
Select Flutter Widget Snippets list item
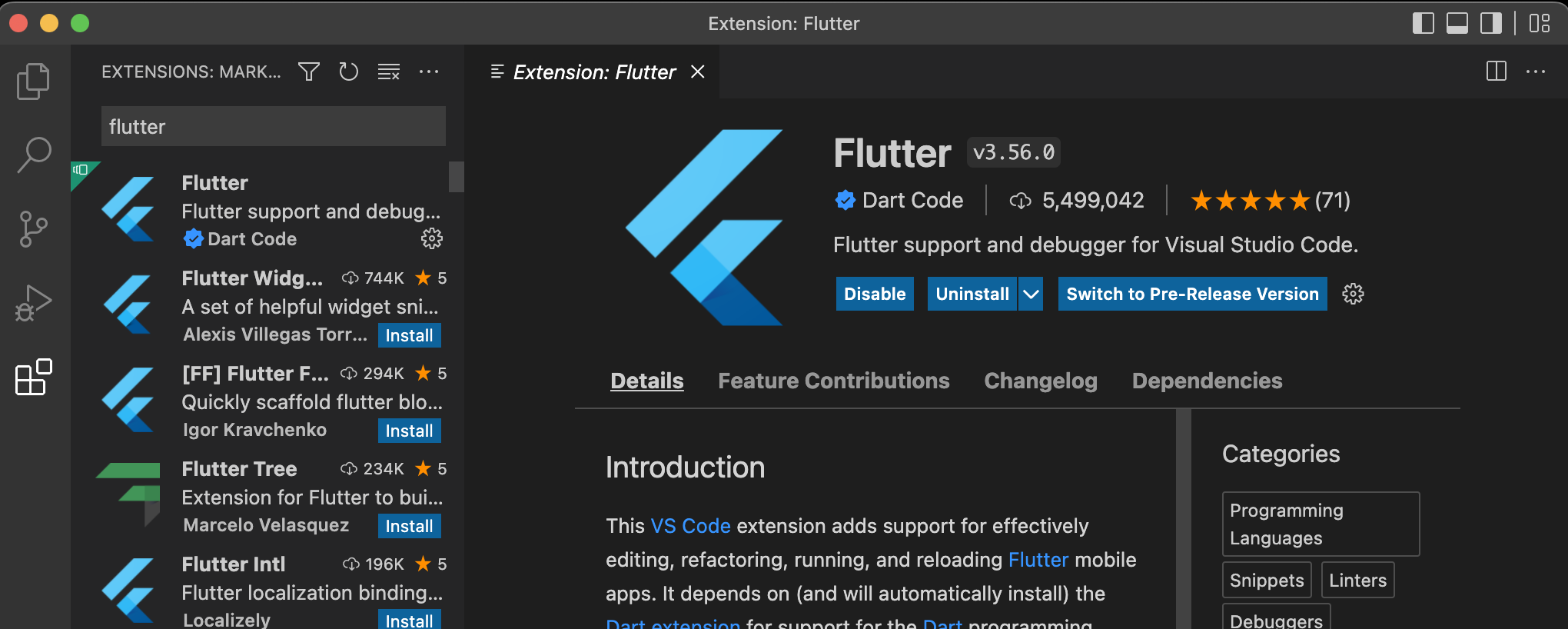click(261, 306)
